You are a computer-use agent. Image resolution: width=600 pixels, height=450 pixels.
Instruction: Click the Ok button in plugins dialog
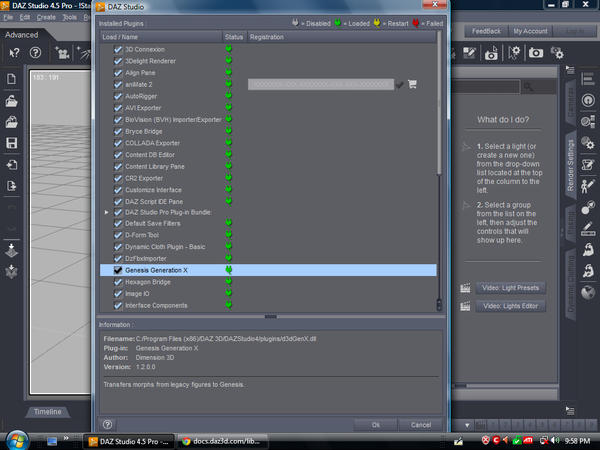click(x=376, y=425)
